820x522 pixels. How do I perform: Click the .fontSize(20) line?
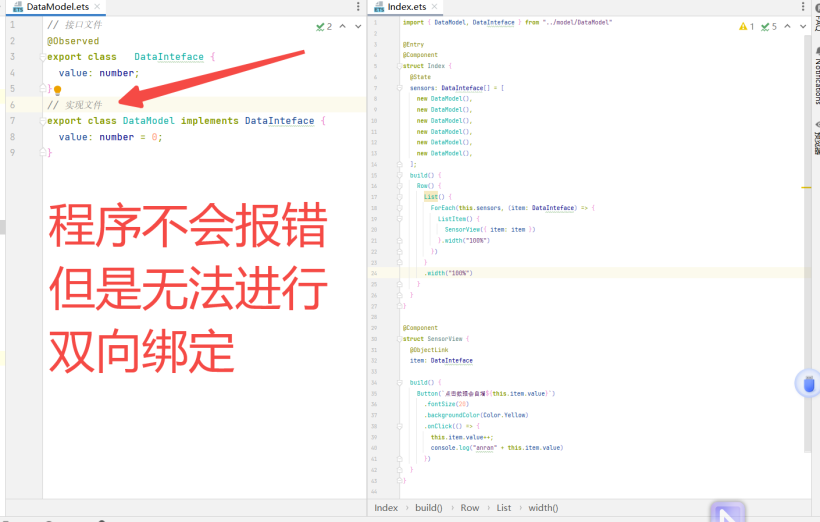pos(446,404)
